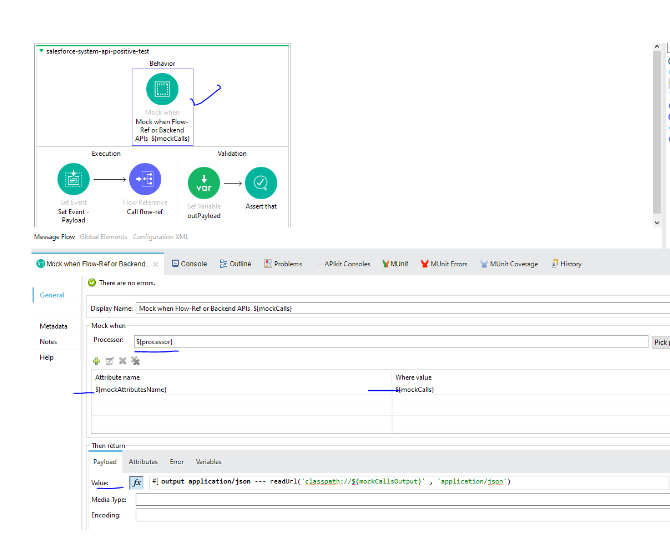The height and width of the screenshot is (547, 670).
Task: Select the General section in sidebar
Action: 52,295
